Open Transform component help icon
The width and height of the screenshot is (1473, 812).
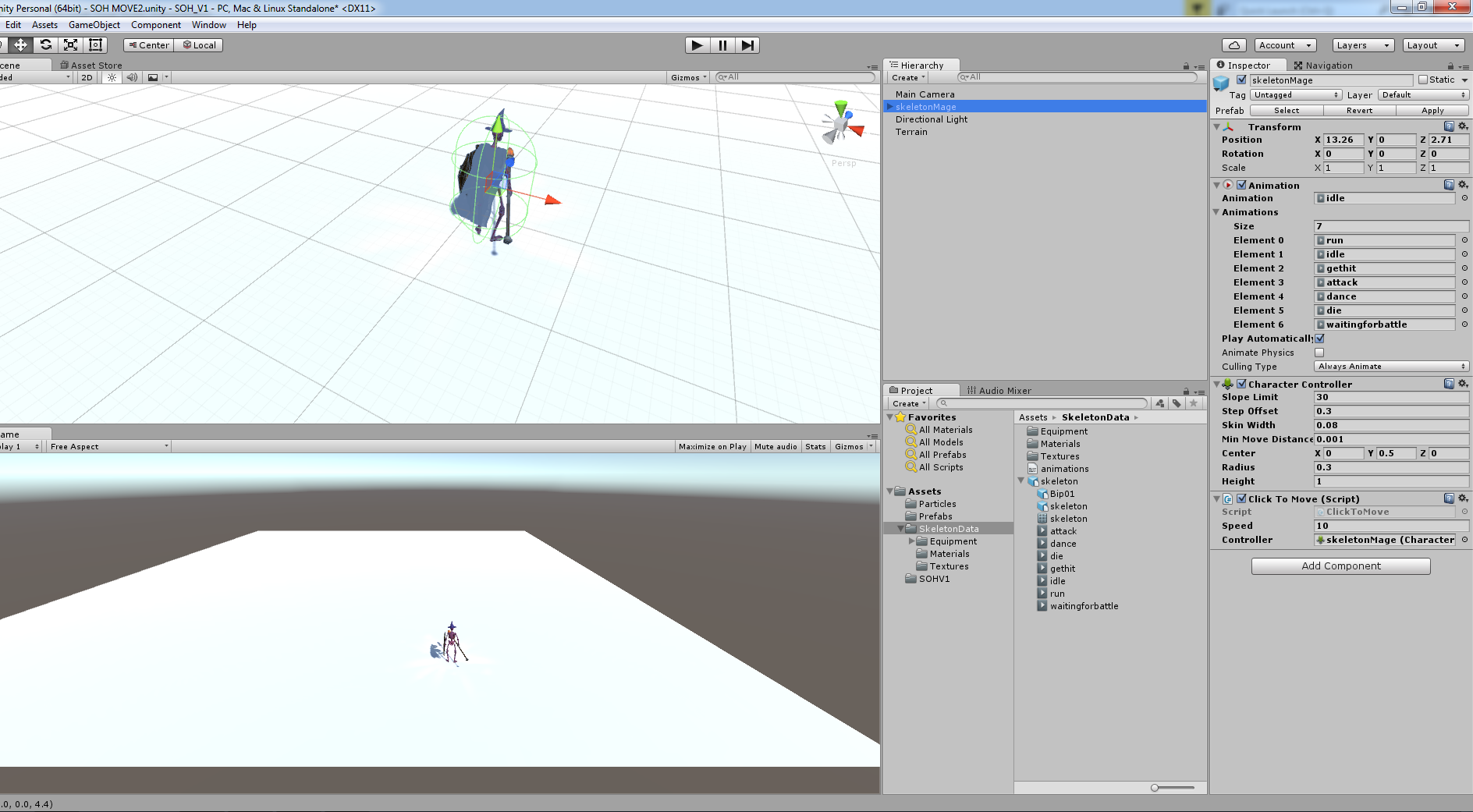tap(1449, 126)
